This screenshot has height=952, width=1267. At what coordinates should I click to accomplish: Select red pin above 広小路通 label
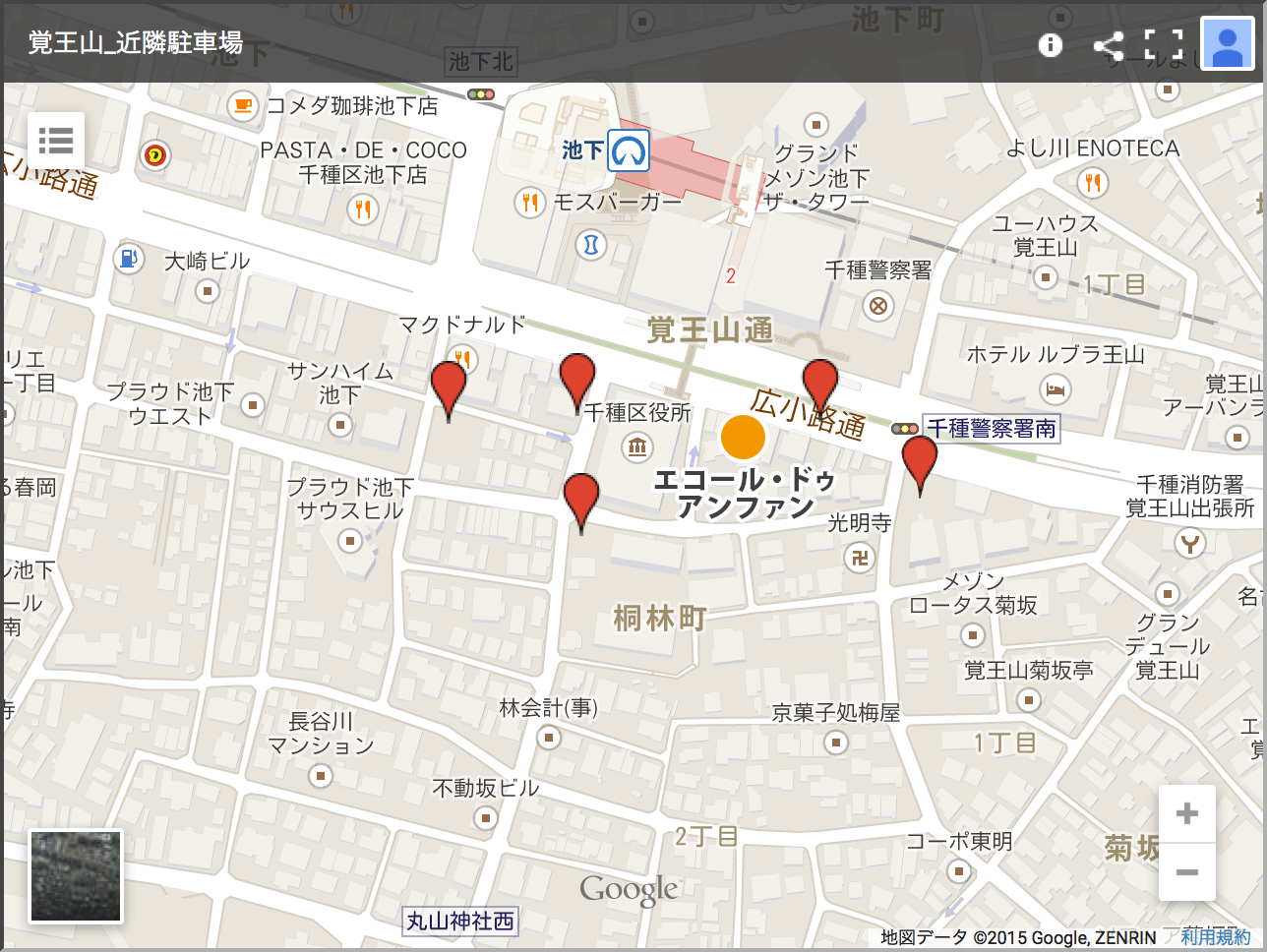[x=820, y=388]
